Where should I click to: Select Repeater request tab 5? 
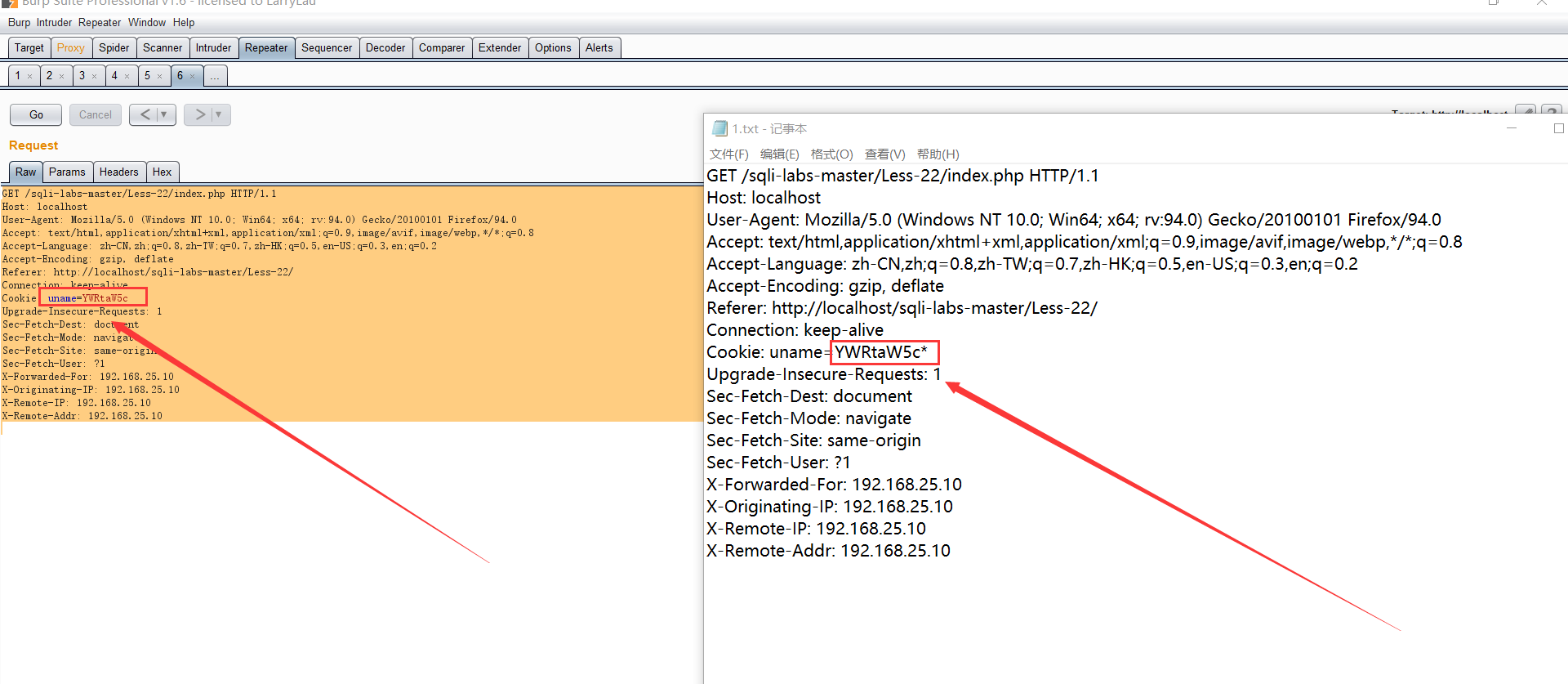(147, 75)
